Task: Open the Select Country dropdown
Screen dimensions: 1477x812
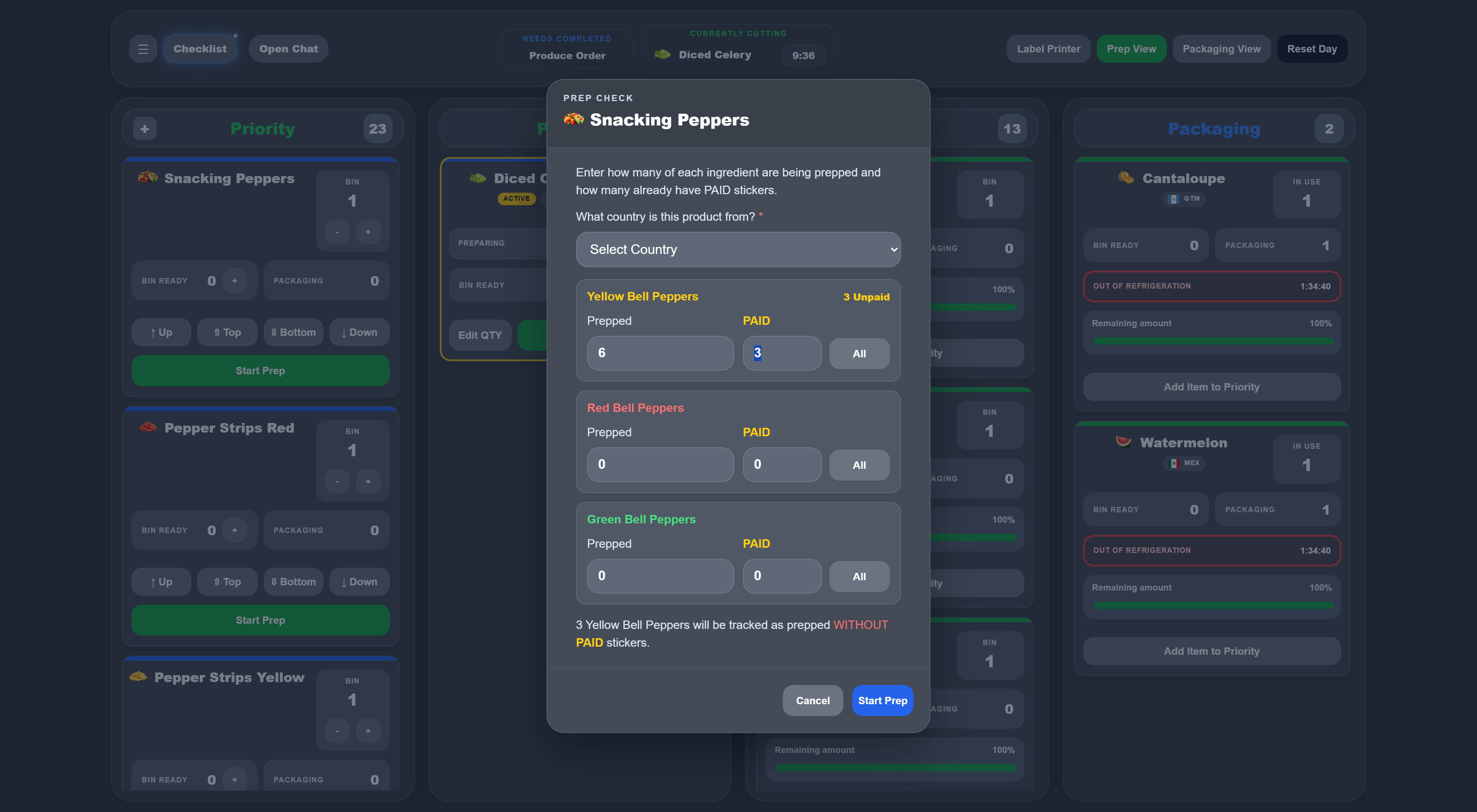Action: (x=738, y=249)
